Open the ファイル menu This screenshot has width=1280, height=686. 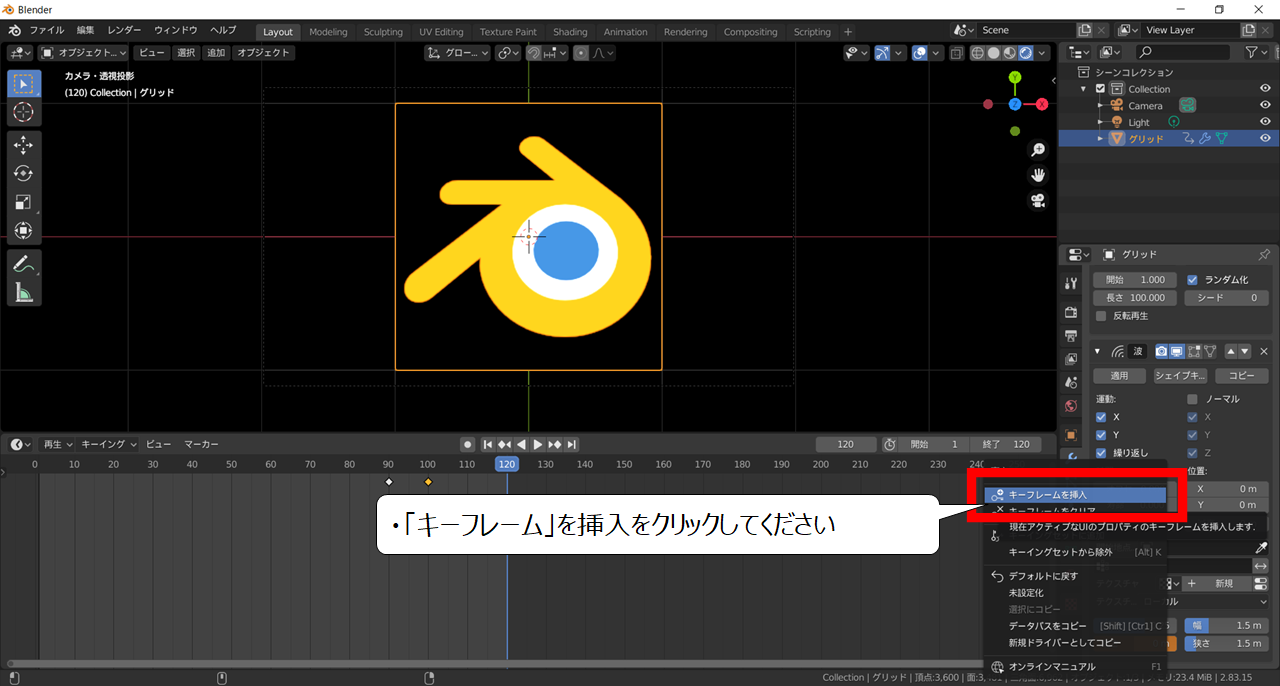(47, 30)
